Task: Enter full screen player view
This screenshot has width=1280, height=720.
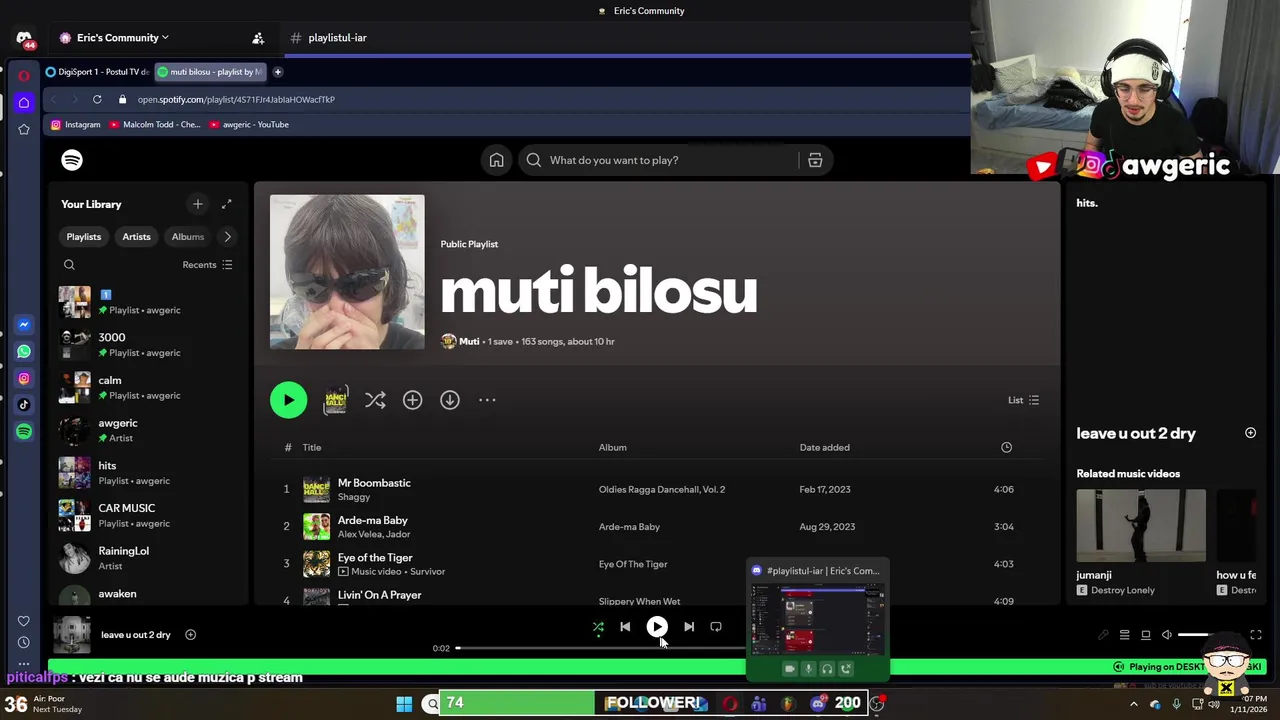Action: point(1256,635)
